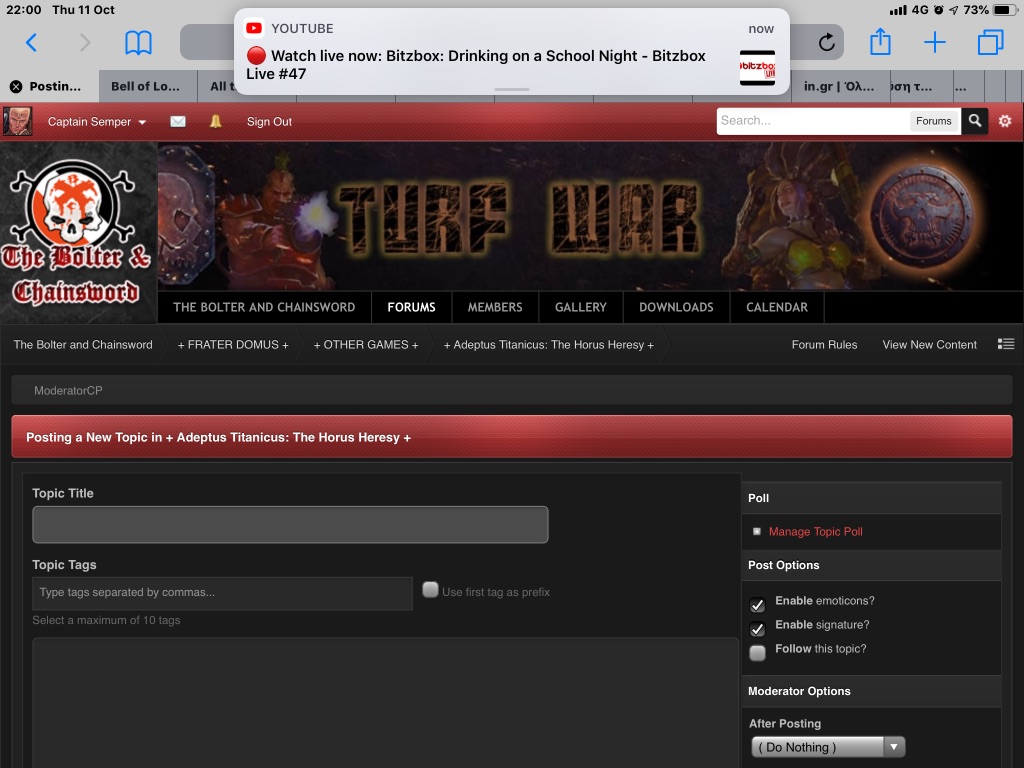Open the After Posting dropdown
This screenshot has height=768, width=1024.
tap(828, 747)
